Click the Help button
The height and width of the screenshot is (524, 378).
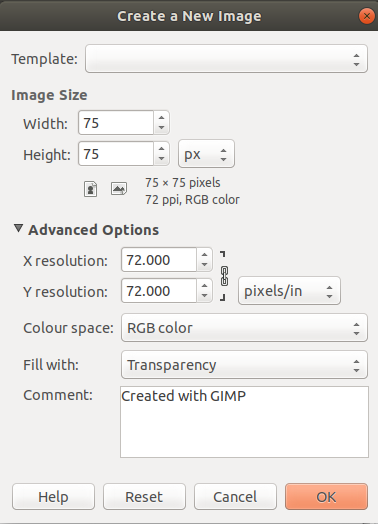(53, 497)
